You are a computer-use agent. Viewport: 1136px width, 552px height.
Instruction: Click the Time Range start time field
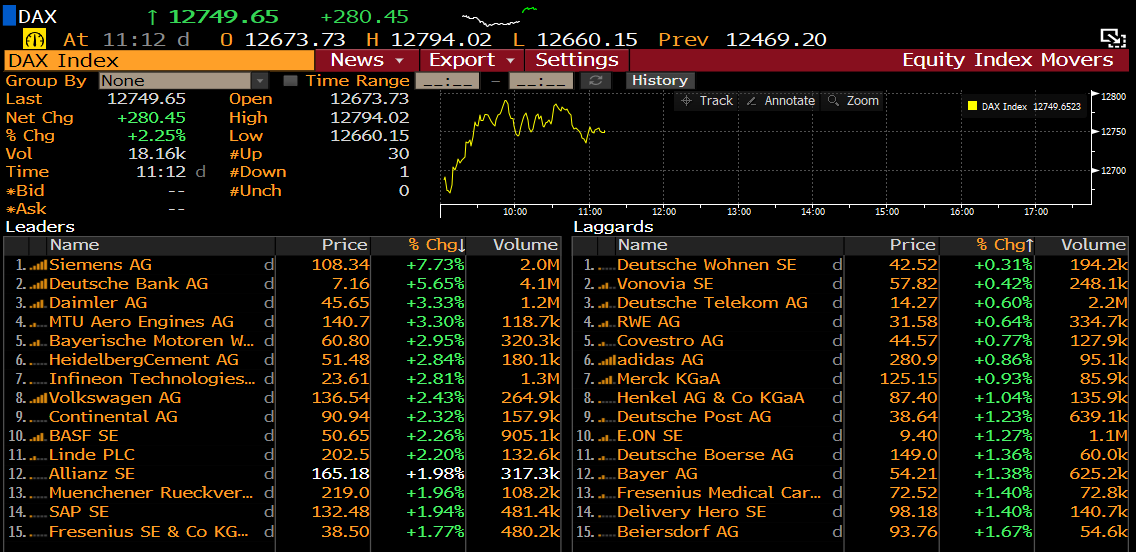click(447, 80)
